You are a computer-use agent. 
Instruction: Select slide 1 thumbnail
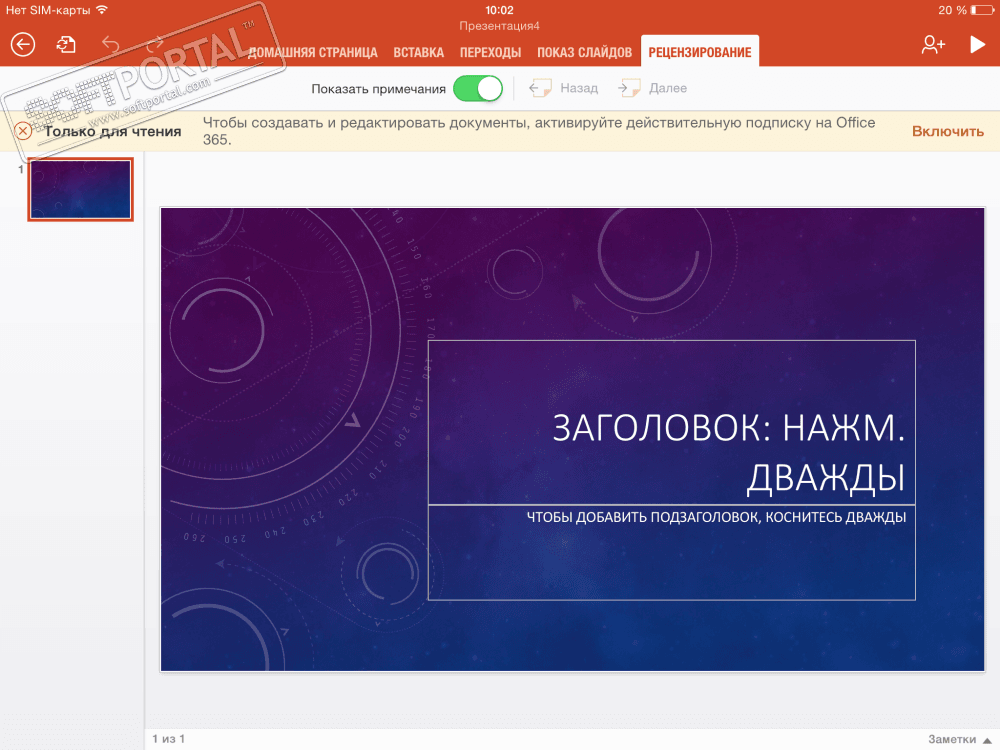point(80,189)
